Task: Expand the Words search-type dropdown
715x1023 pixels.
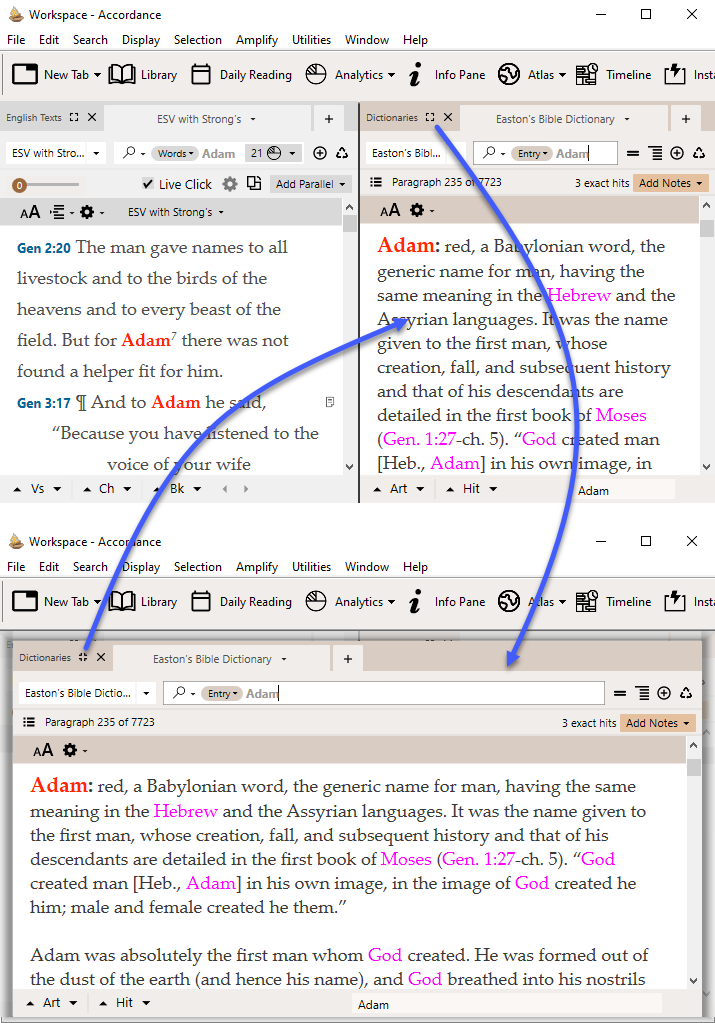Action: pyautogui.click(x=174, y=153)
